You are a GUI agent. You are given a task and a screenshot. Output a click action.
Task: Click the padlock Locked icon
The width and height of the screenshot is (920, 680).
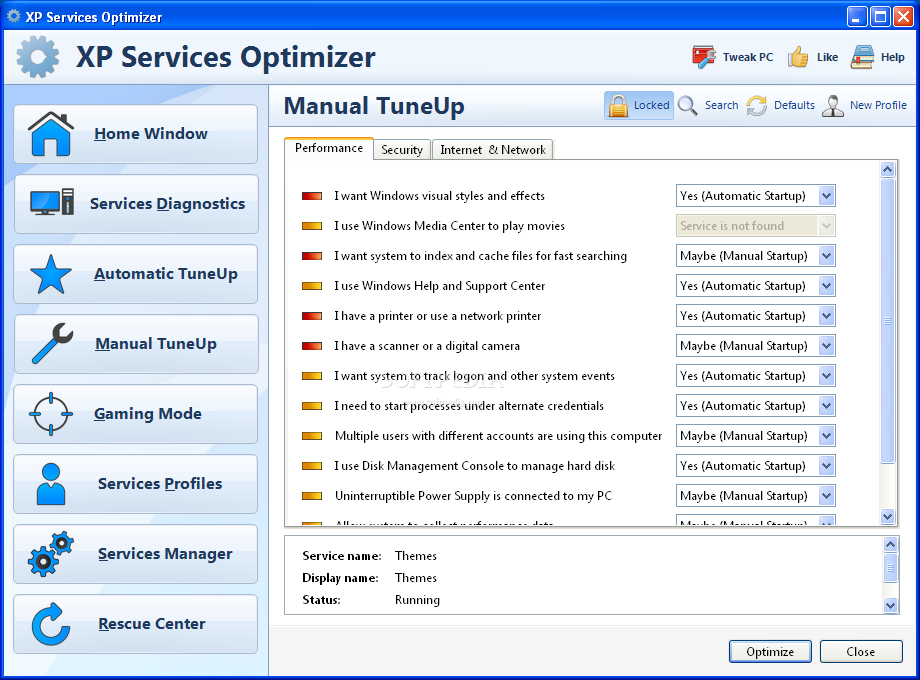click(618, 106)
